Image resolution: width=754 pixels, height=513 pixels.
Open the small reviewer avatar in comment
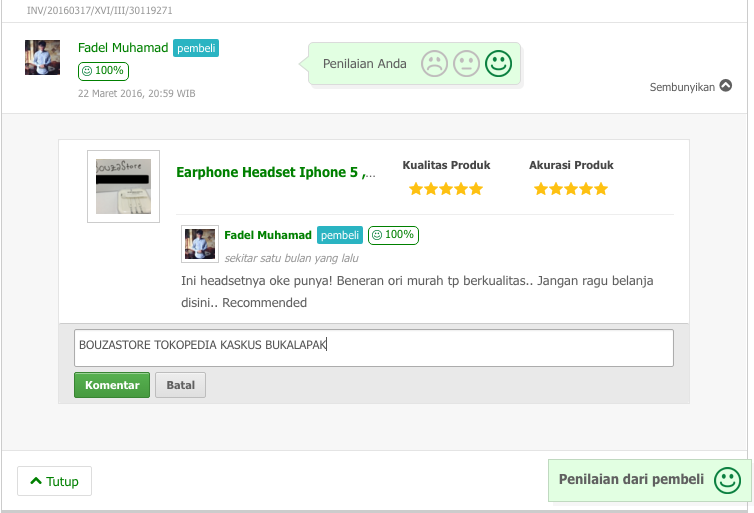pos(200,244)
